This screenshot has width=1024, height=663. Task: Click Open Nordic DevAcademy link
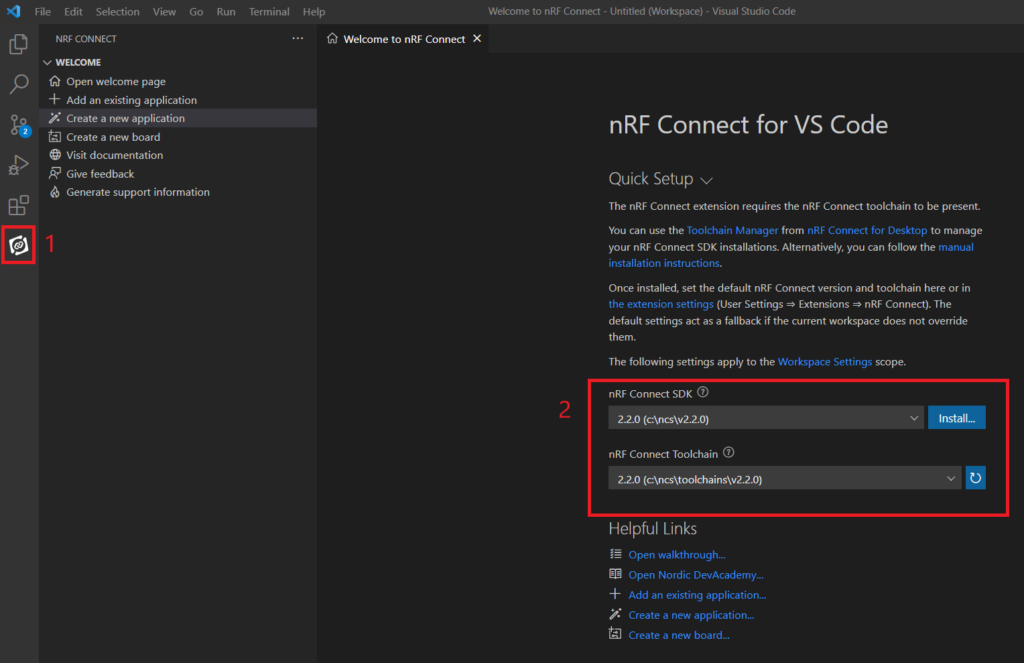coord(695,575)
